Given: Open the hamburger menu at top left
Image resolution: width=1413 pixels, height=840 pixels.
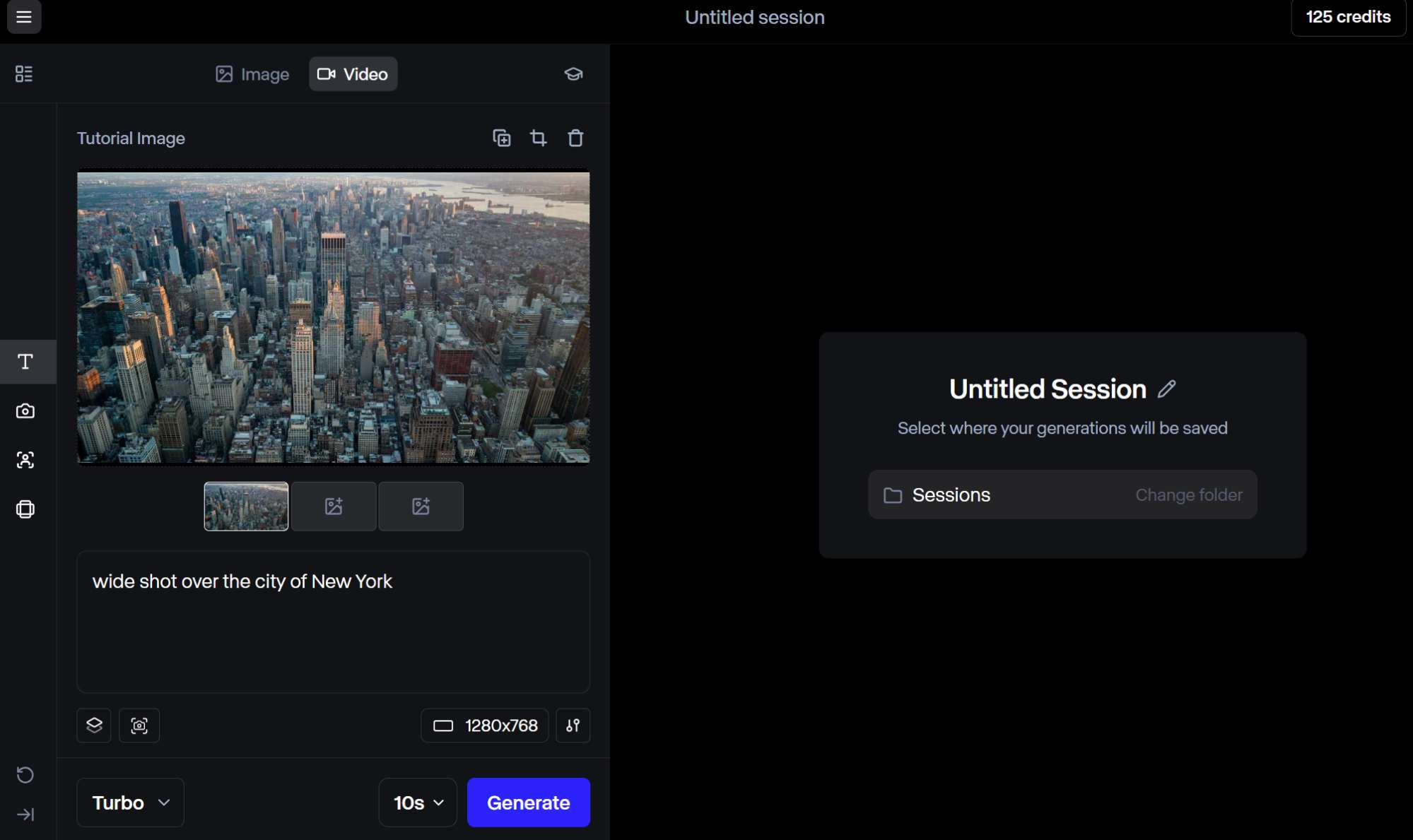Looking at the screenshot, I should tap(24, 17).
